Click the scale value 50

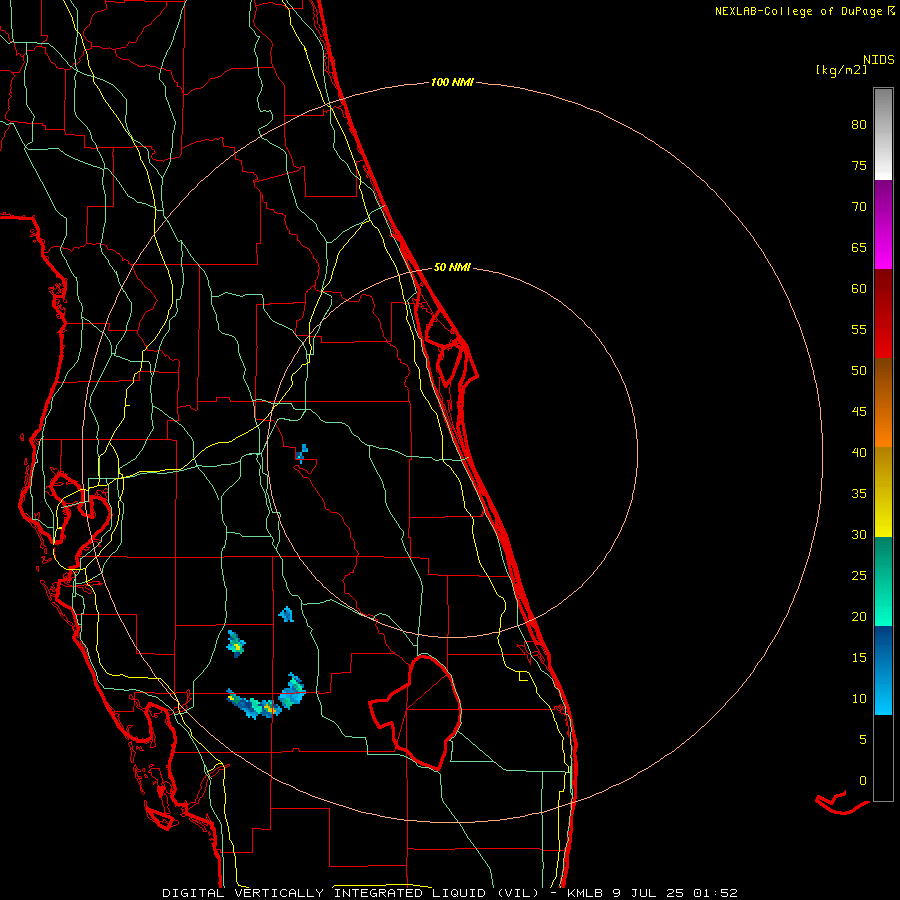click(859, 371)
